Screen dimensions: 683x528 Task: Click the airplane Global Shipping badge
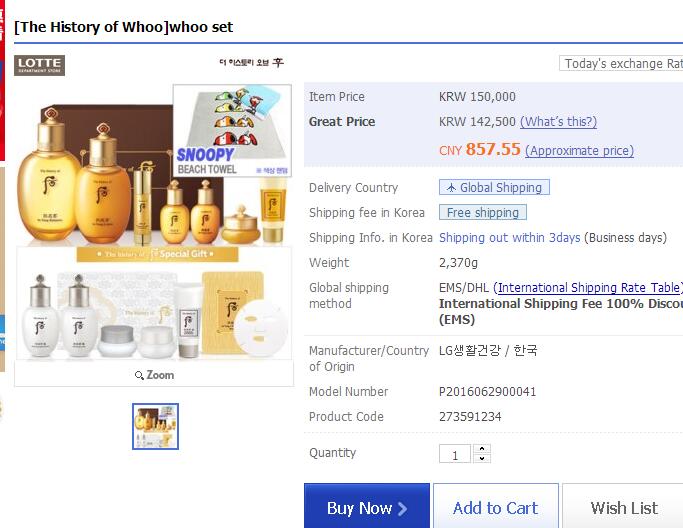[x=494, y=187]
